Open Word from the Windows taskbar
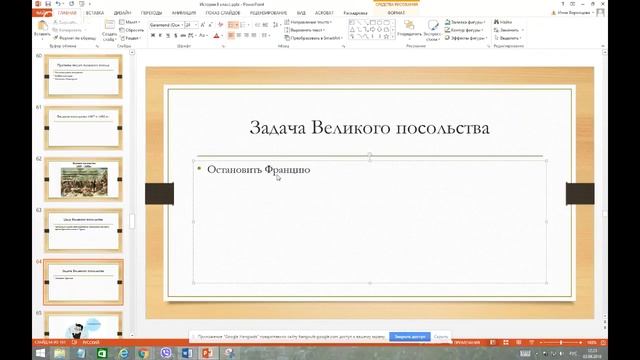640x360 pixels. [x=187, y=353]
